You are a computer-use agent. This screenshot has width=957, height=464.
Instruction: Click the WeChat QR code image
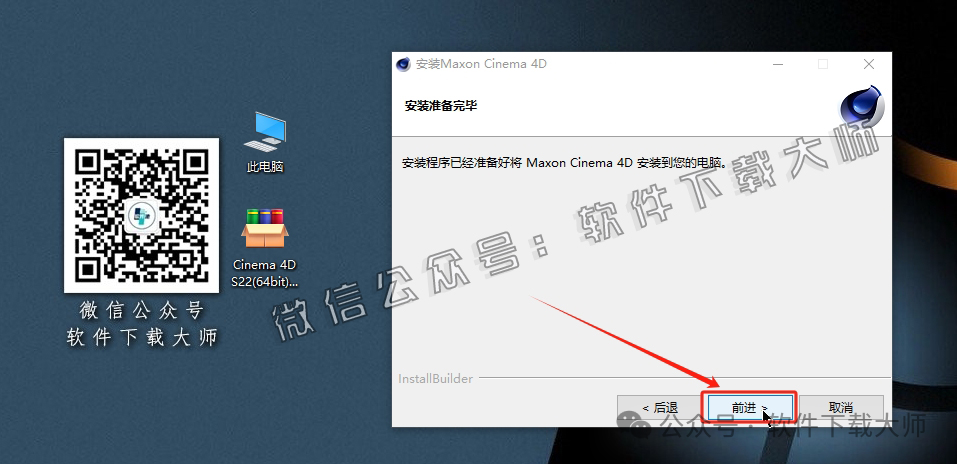coord(142,216)
